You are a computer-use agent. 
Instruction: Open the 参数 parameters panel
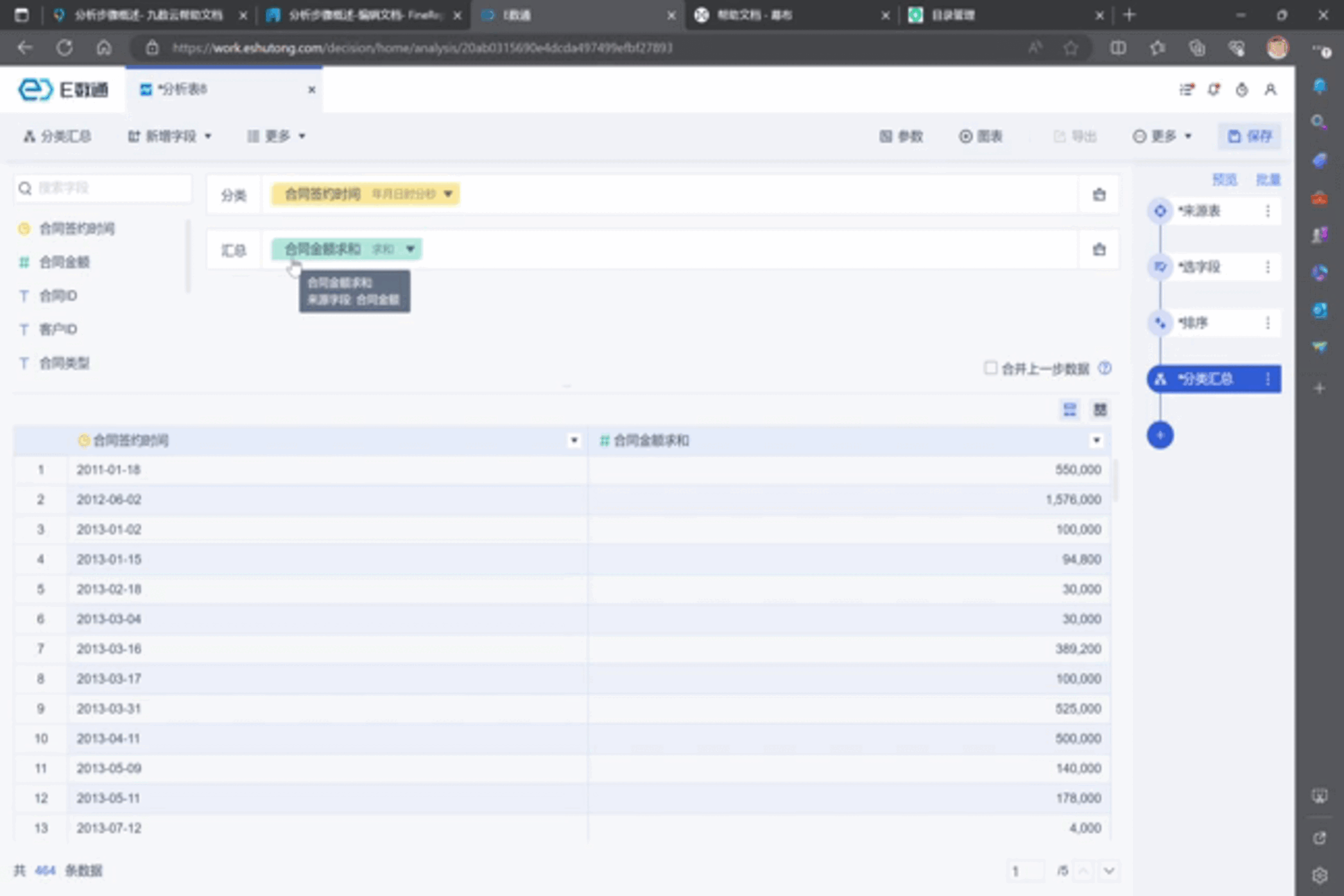coord(901,136)
